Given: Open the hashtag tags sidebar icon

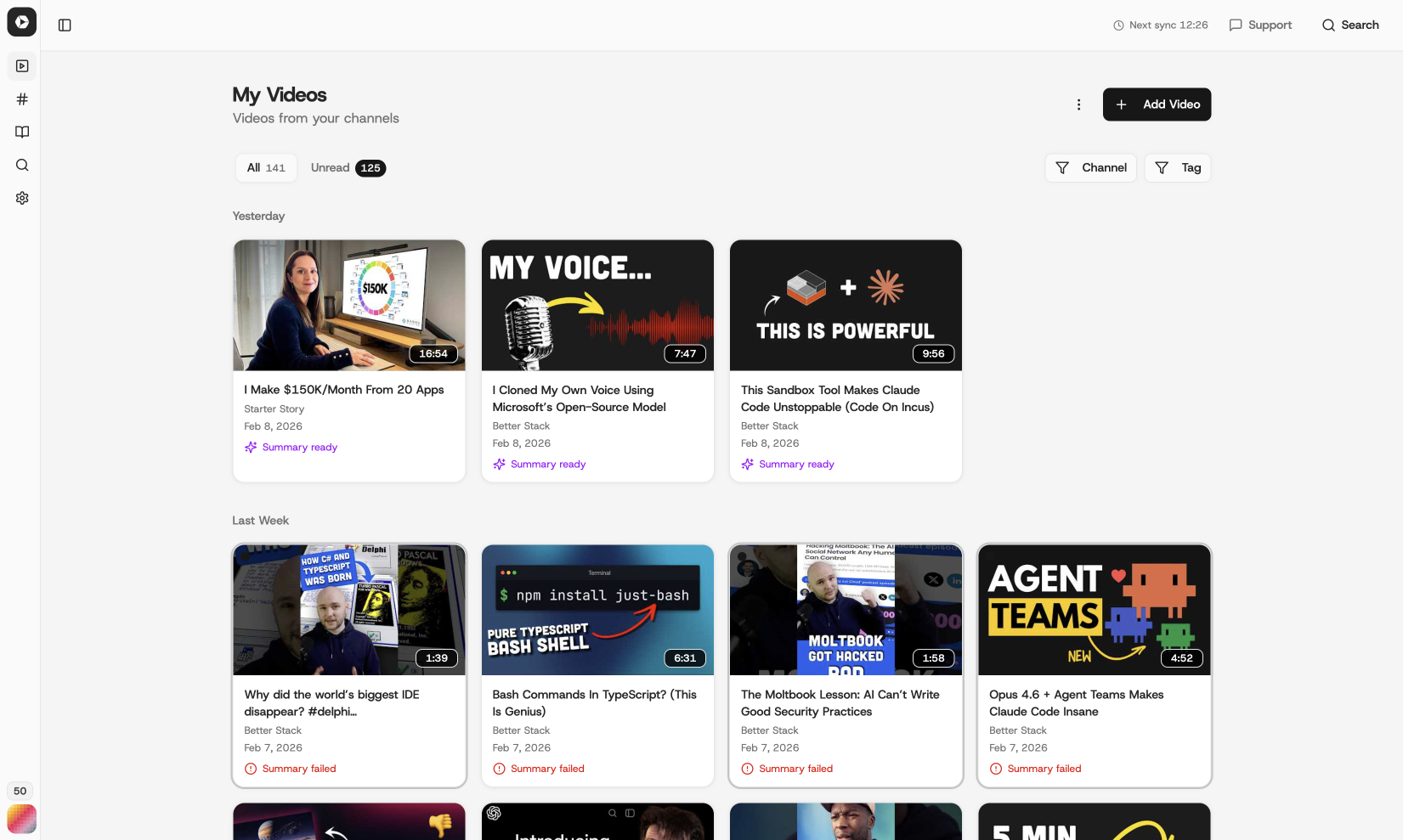Looking at the screenshot, I should 22,99.
